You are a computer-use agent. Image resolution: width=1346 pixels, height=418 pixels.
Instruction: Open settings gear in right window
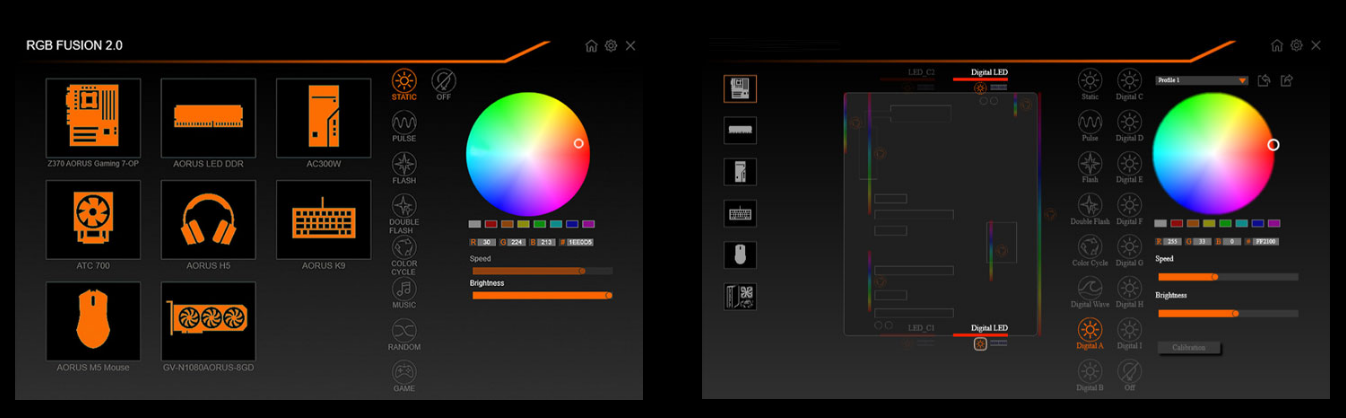pos(1297,46)
